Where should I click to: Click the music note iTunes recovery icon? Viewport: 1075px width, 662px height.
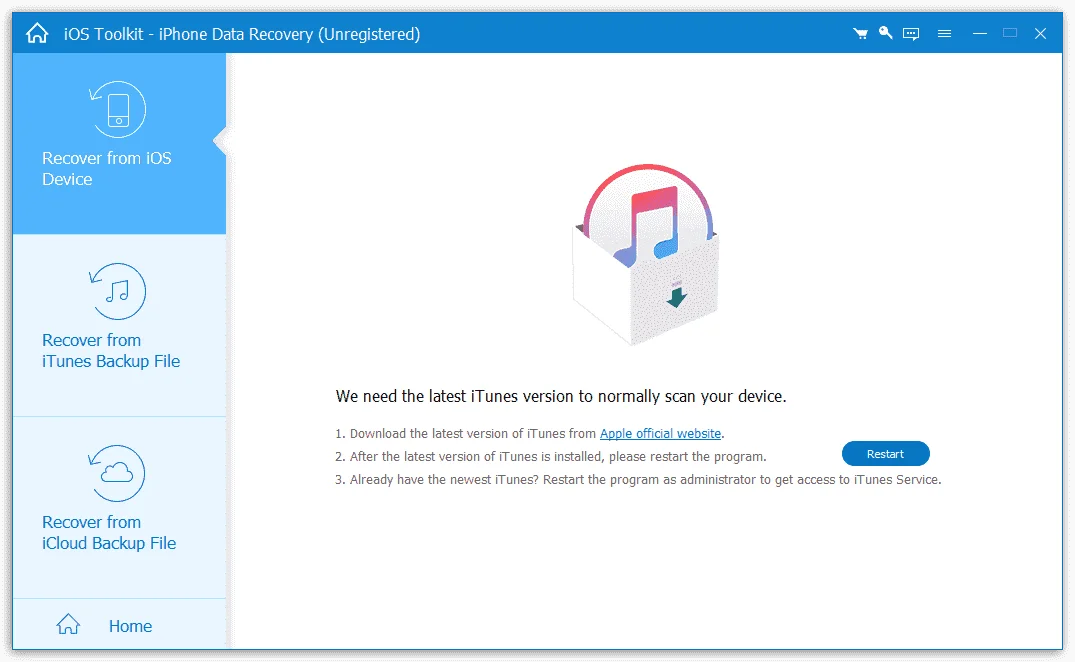(117, 291)
